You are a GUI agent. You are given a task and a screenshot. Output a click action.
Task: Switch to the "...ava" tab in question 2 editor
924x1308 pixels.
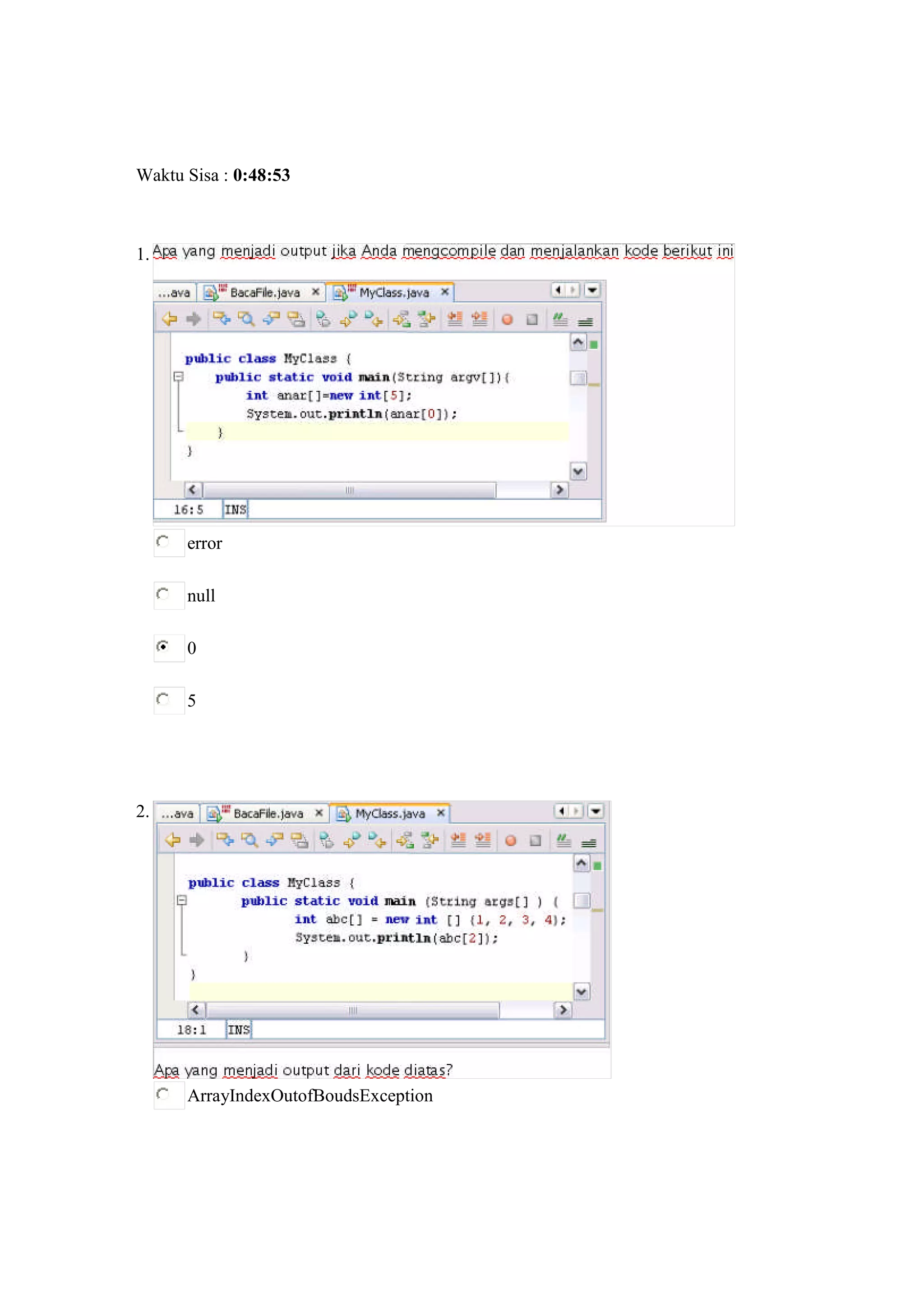click(179, 813)
